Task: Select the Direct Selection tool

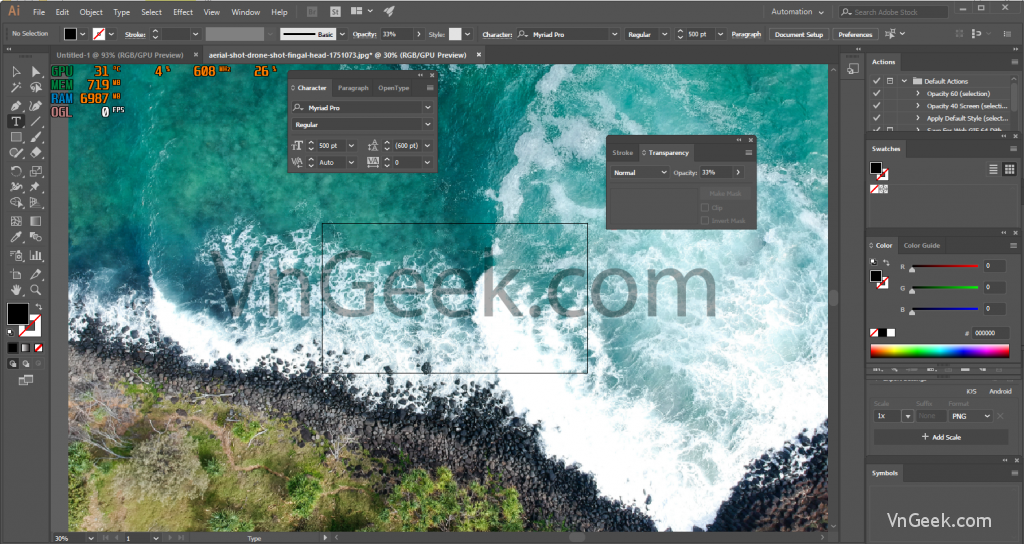Action: coord(36,72)
